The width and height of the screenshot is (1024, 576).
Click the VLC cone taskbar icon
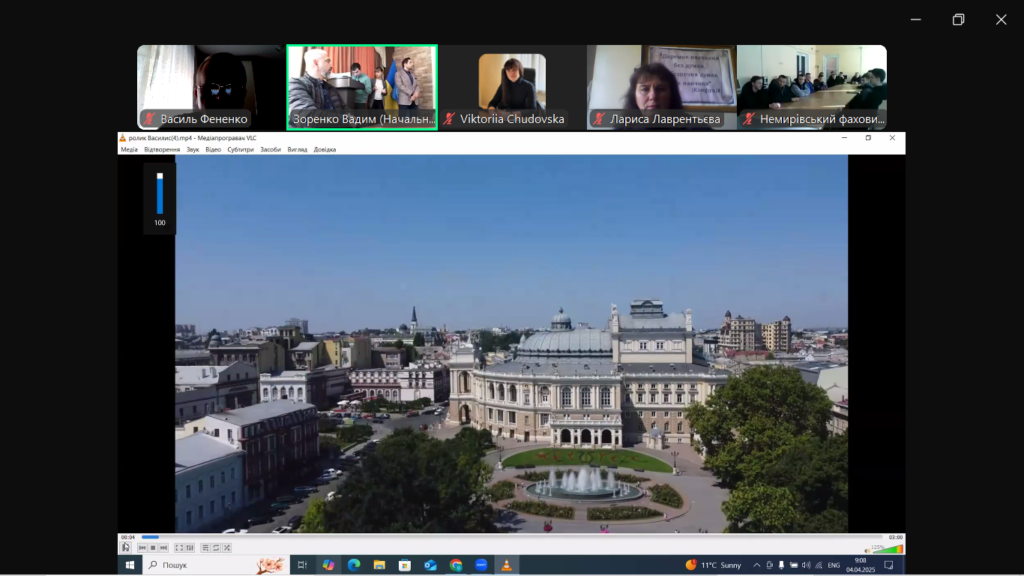pyautogui.click(x=507, y=565)
